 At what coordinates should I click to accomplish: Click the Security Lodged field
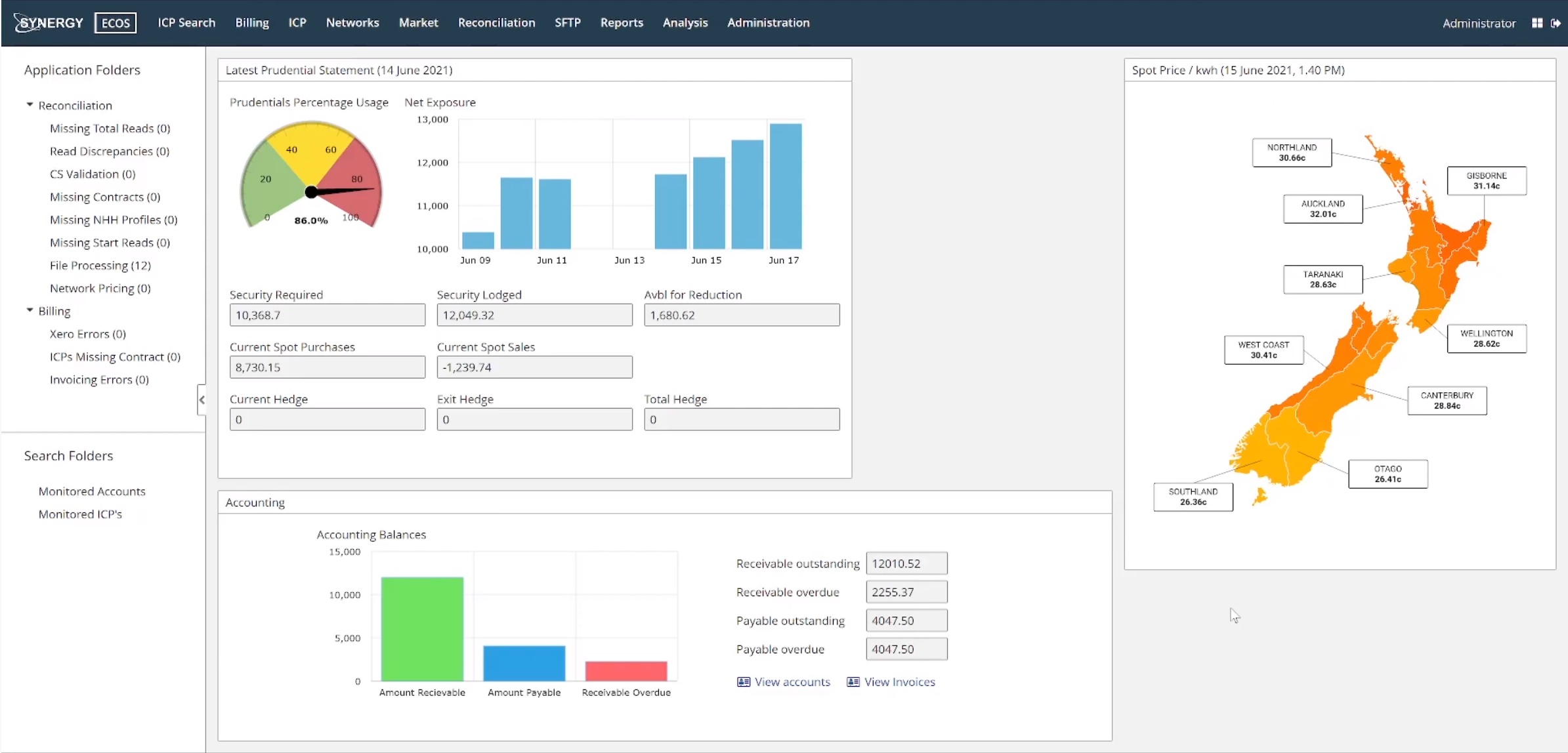(535, 315)
